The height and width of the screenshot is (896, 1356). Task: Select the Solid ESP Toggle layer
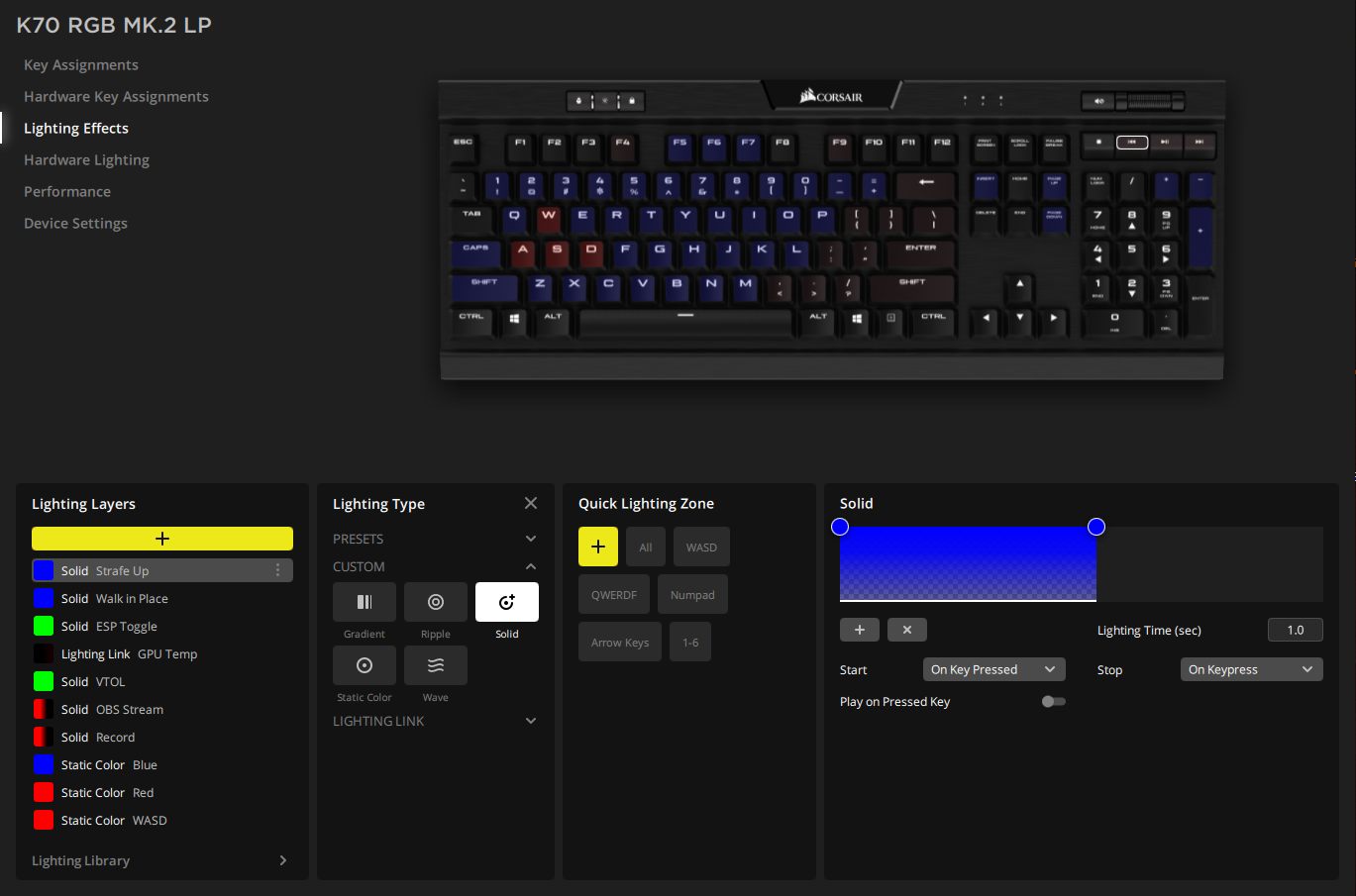coord(162,626)
